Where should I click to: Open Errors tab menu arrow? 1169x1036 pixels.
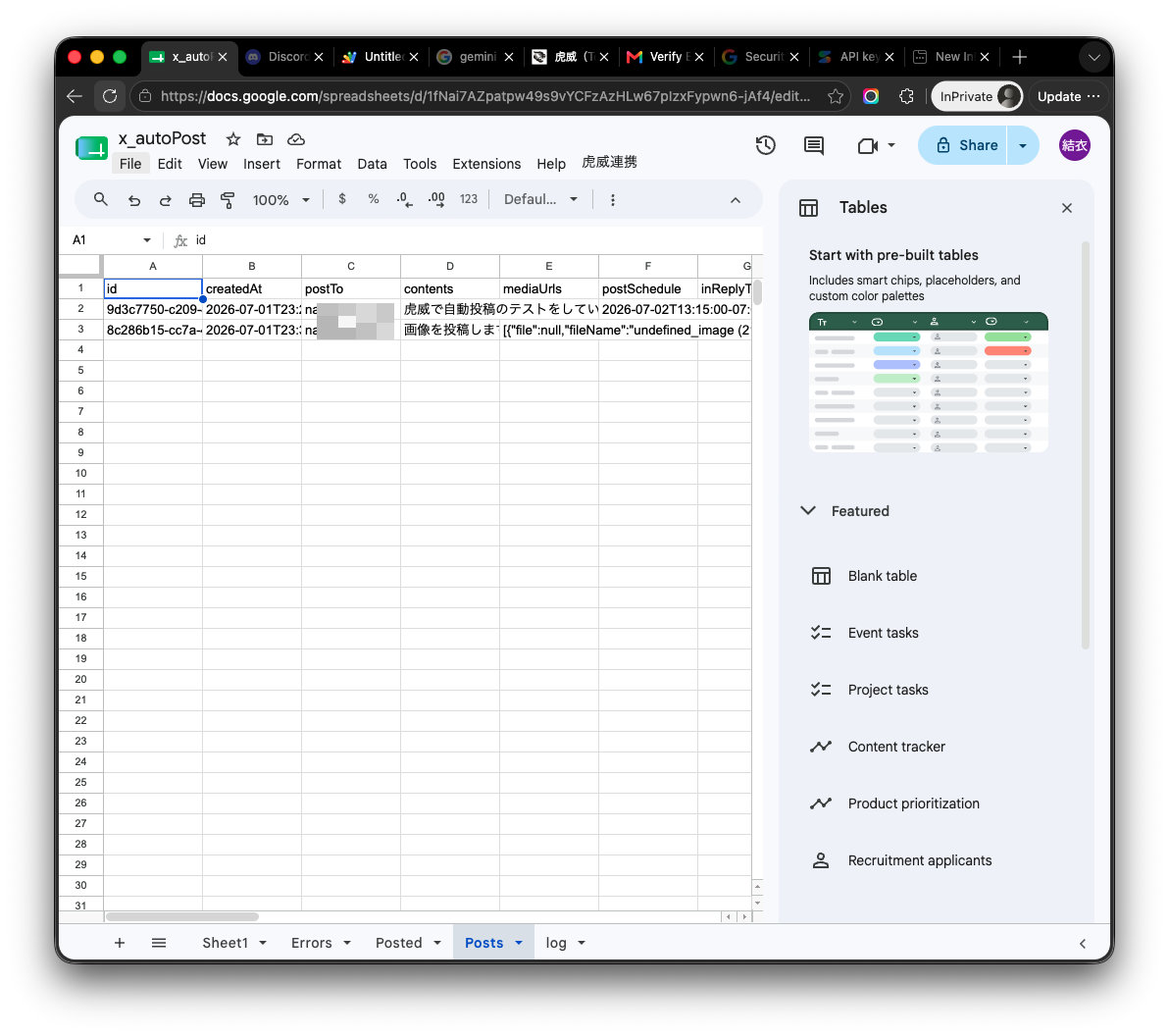tap(346, 944)
